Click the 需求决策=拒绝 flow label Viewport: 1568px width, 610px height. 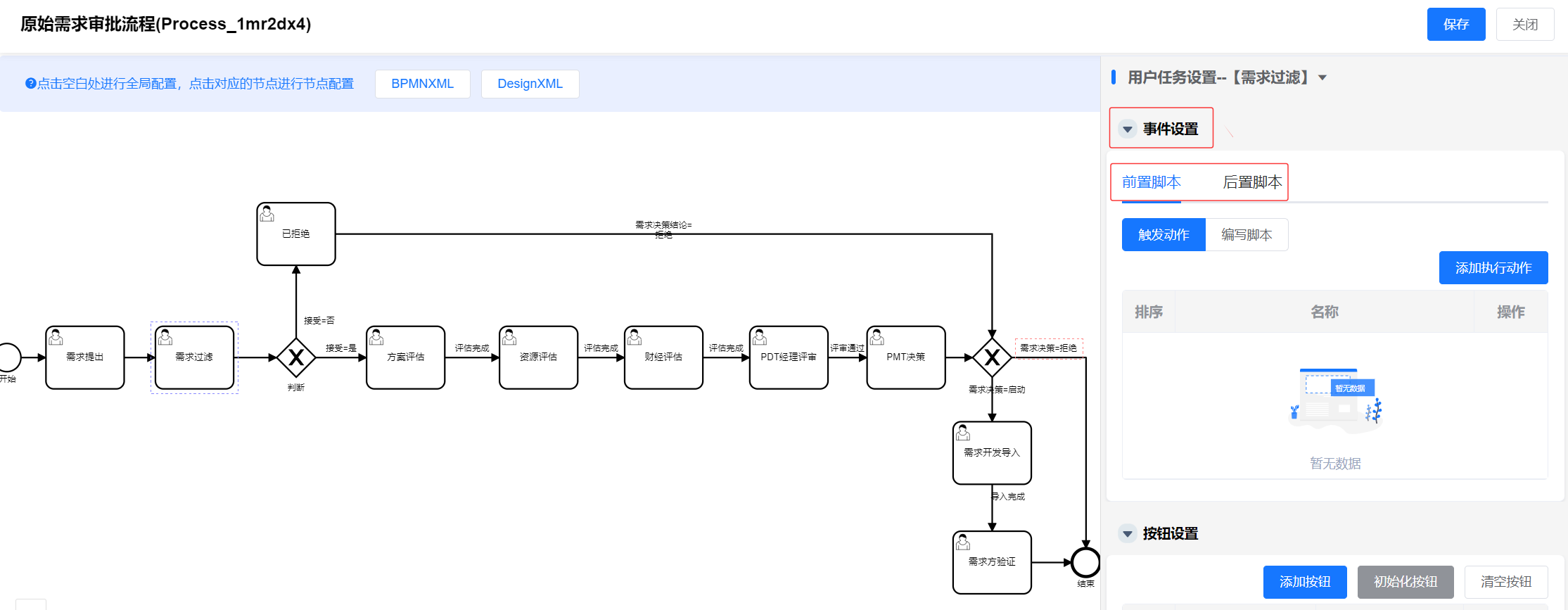[1048, 348]
